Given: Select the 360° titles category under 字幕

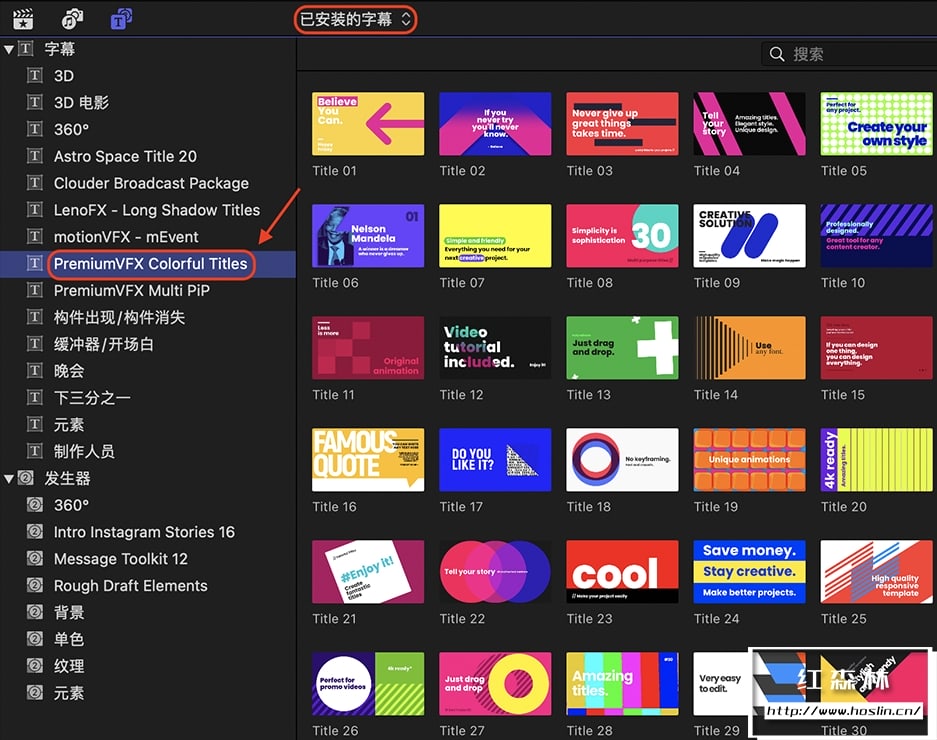Looking at the screenshot, I should point(148,130).
